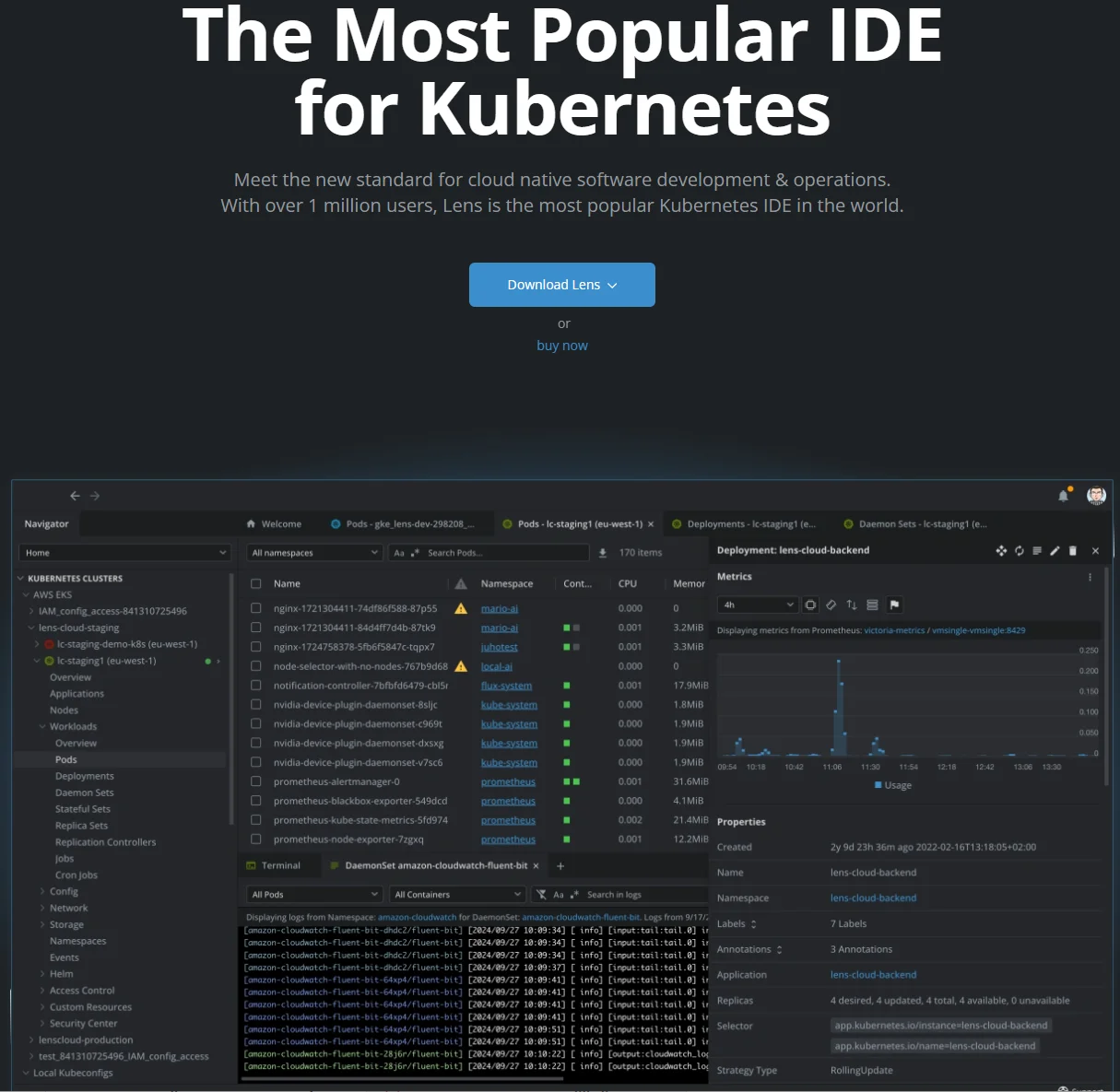The height and width of the screenshot is (1092, 1120).
Task: Select the network metrics arrows icon
Action: point(852,605)
